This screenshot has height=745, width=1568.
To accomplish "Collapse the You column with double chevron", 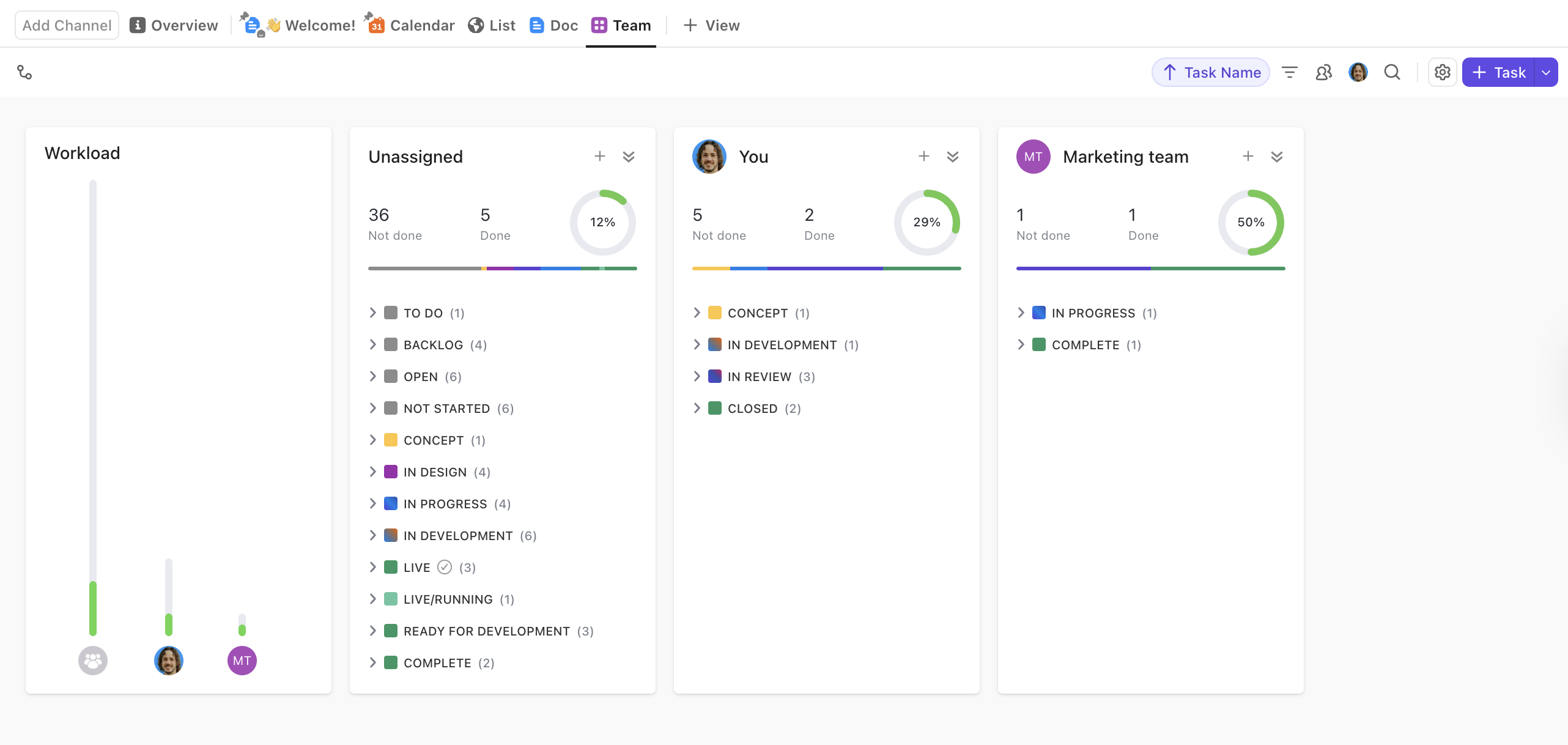I will [953, 157].
